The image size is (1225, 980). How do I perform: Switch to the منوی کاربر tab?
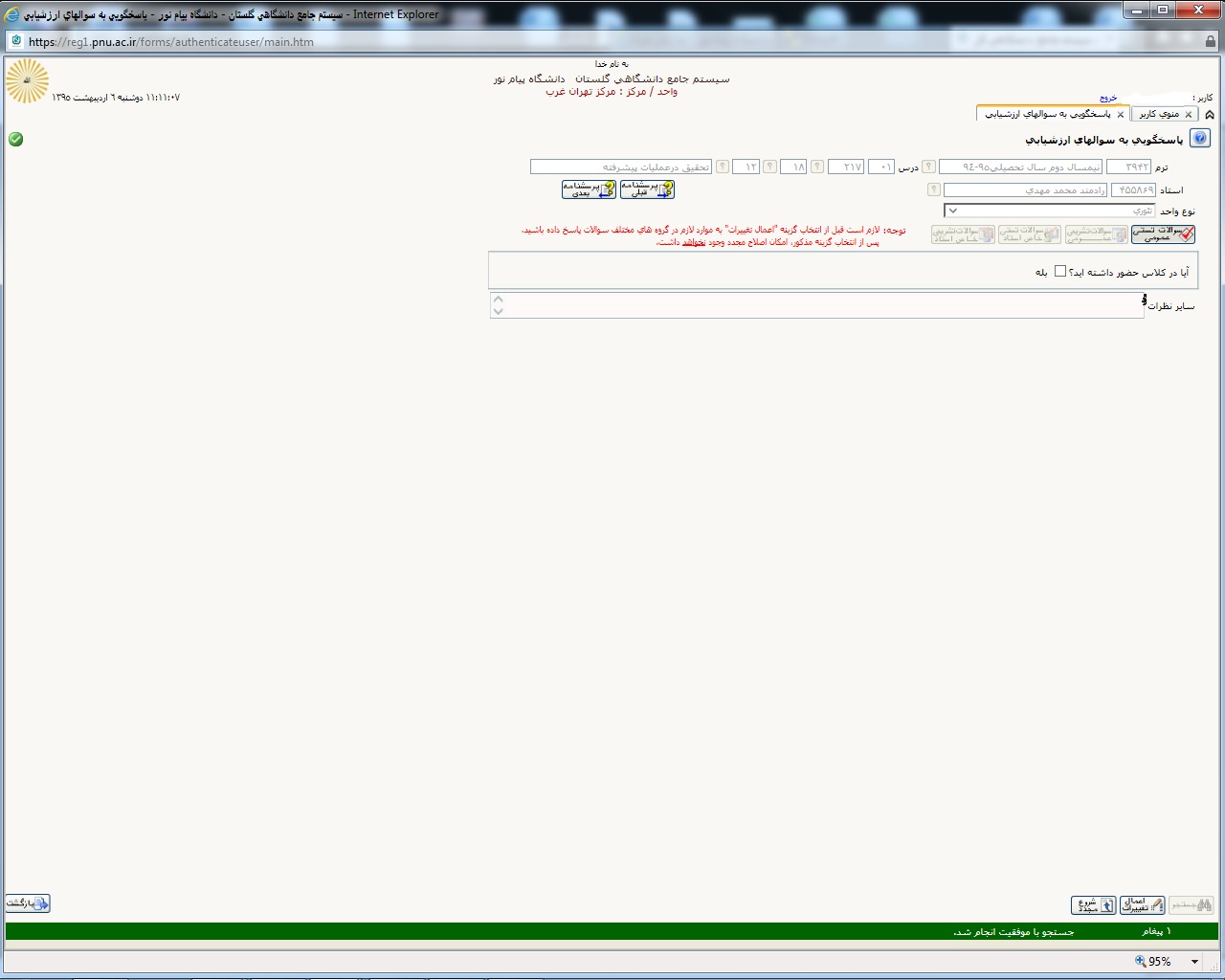click(x=1158, y=114)
